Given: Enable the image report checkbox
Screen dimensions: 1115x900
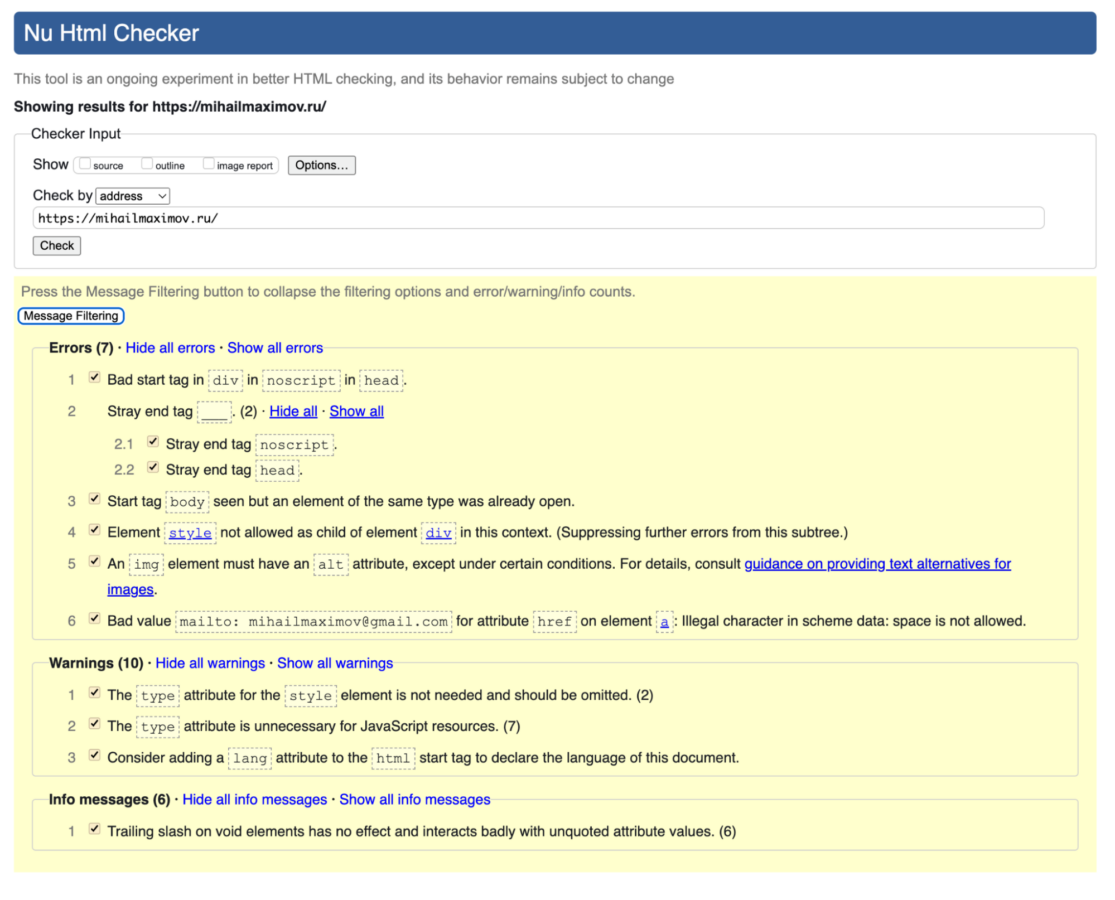Looking at the screenshot, I should click(x=209, y=164).
